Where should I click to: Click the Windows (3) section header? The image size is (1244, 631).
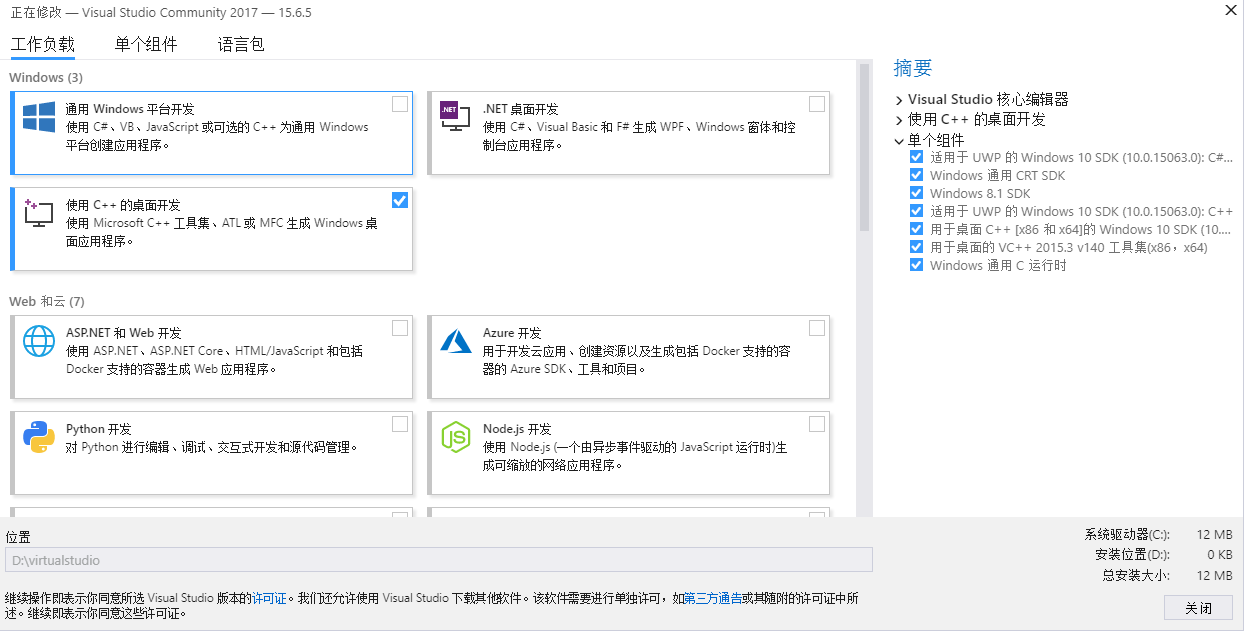click(46, 77)
